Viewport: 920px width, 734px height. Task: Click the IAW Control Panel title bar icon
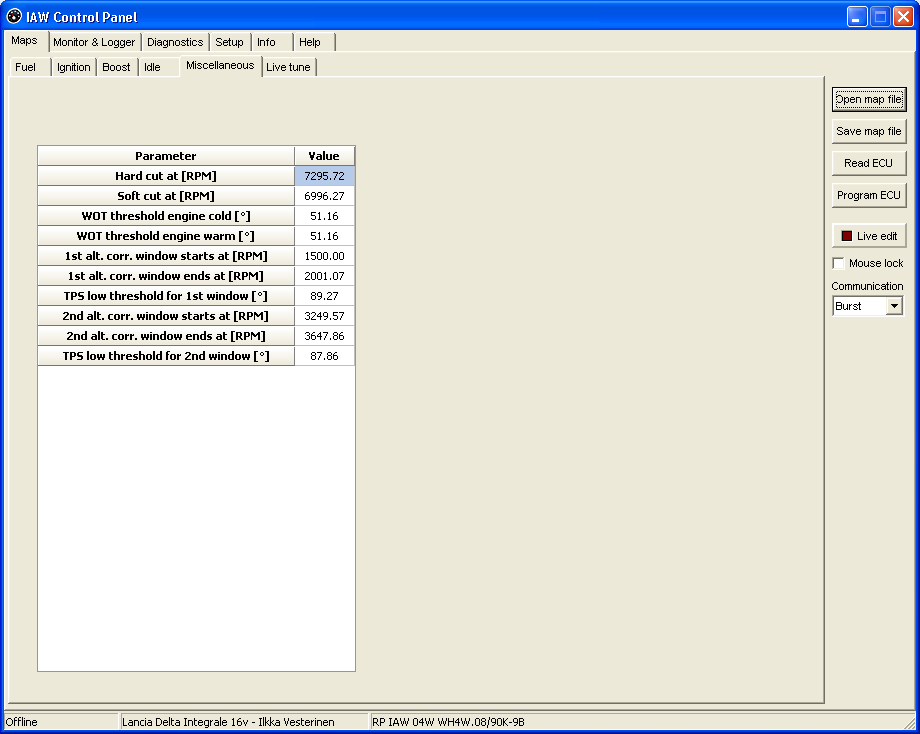pos(14,16)
